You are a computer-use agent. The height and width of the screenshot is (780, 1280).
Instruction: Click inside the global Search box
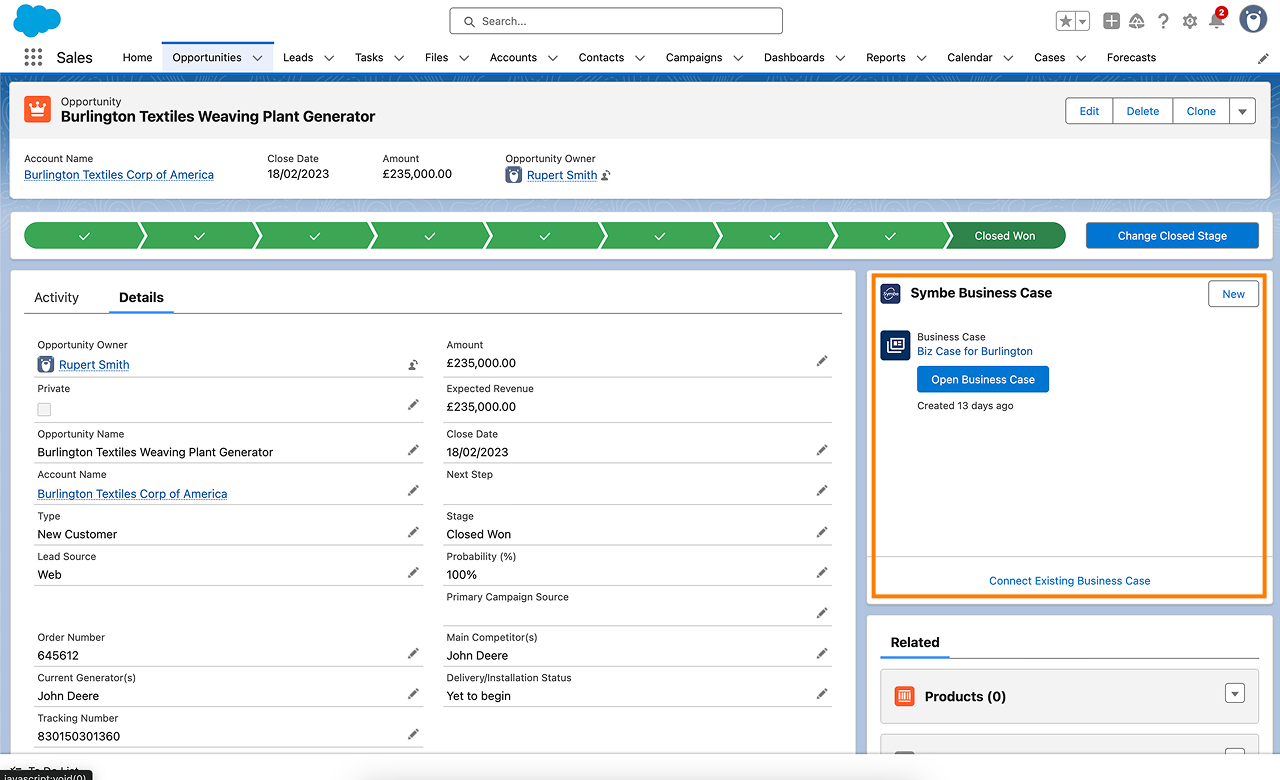(616, 21)
